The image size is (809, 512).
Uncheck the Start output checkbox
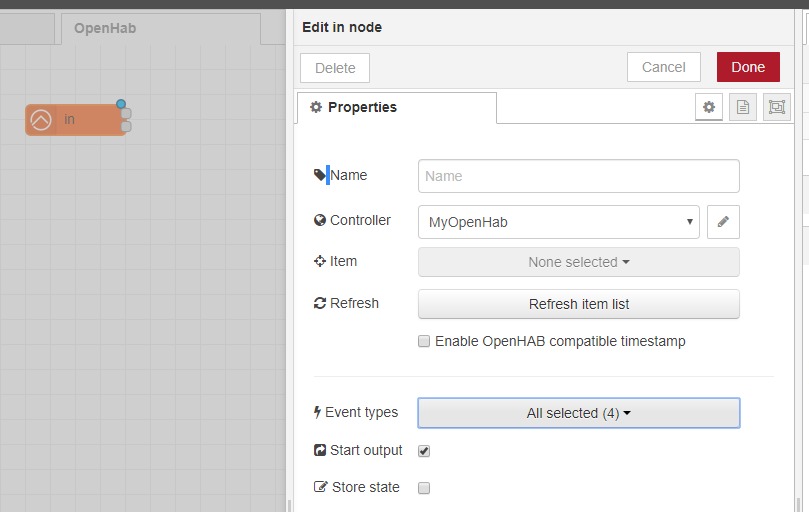pos(424,451)
